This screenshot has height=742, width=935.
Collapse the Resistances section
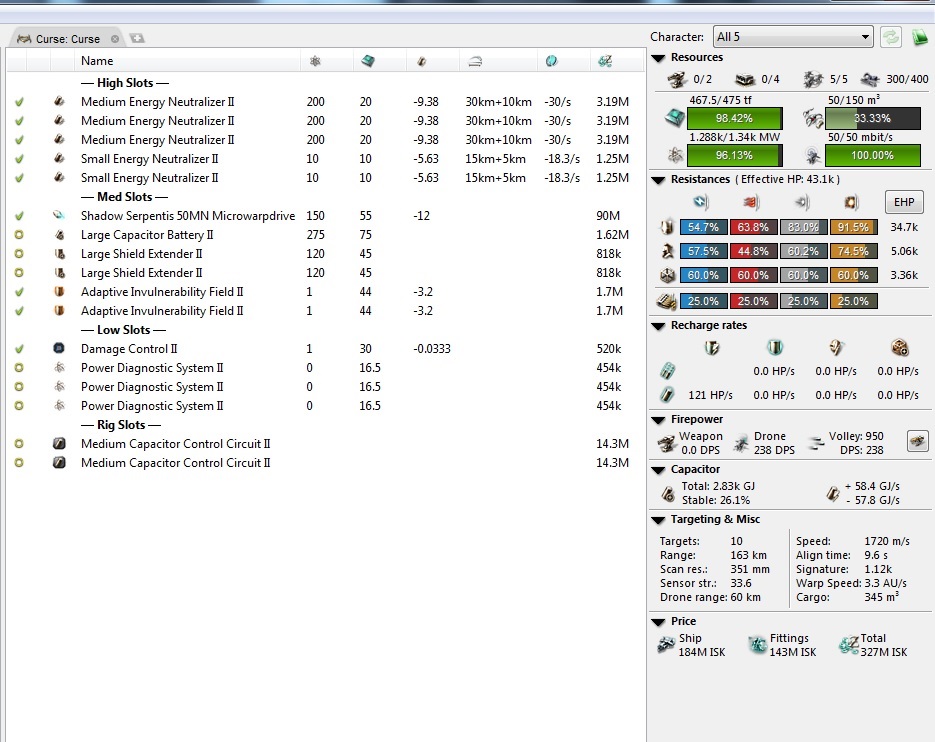tap(658, 180)
